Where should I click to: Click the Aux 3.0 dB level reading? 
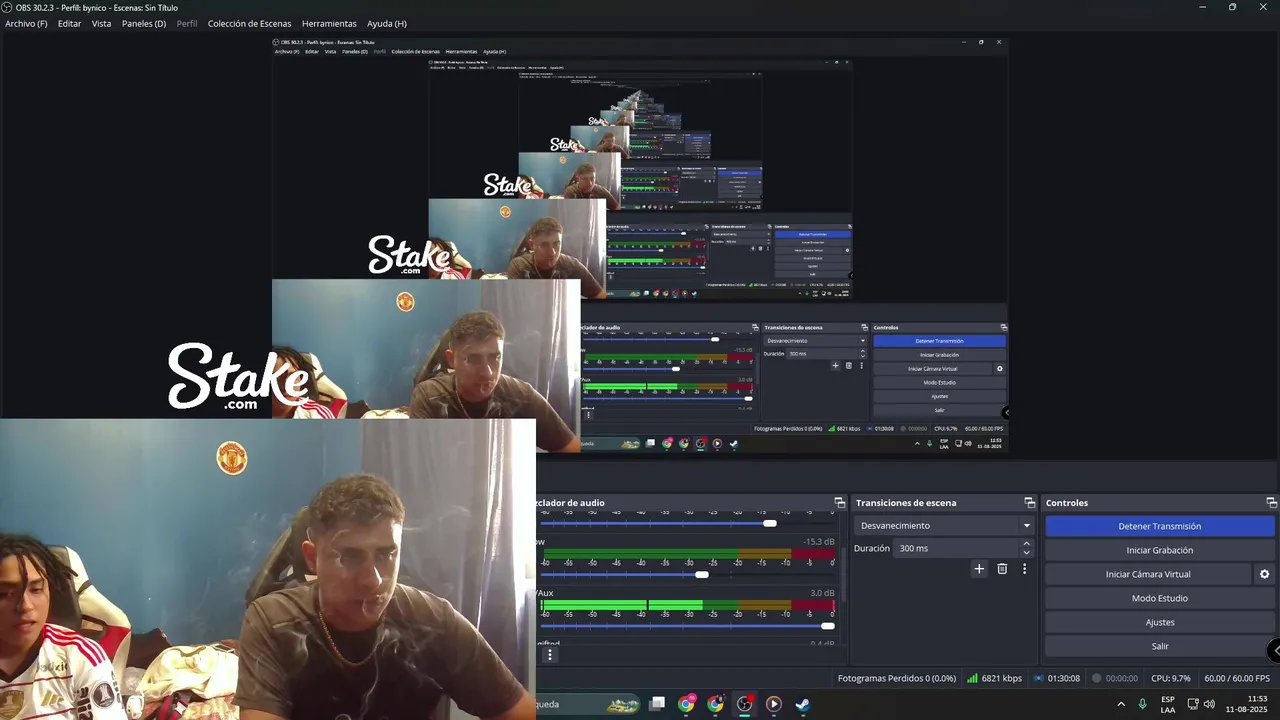tap(822, 593)
